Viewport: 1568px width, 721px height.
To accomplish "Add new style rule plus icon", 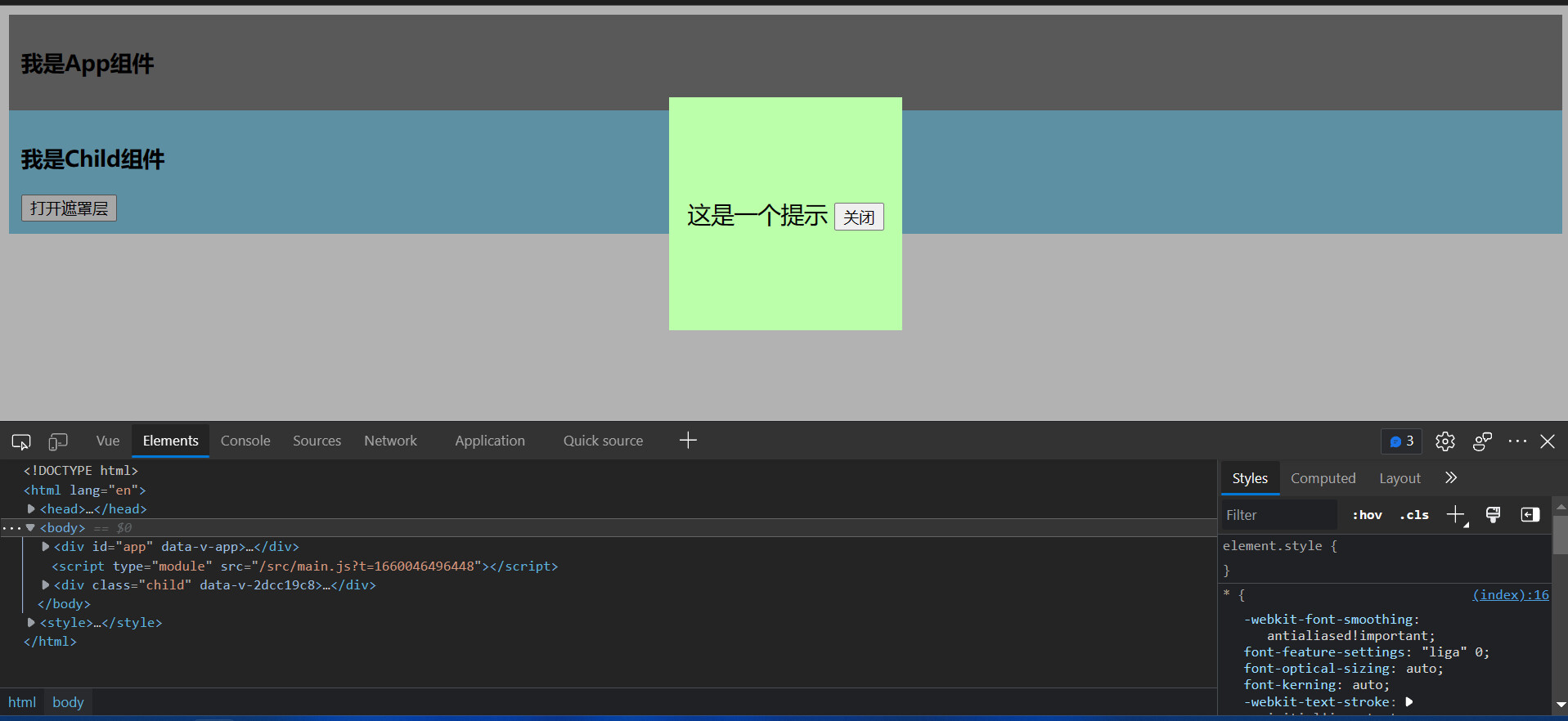I will [1456, 515].
